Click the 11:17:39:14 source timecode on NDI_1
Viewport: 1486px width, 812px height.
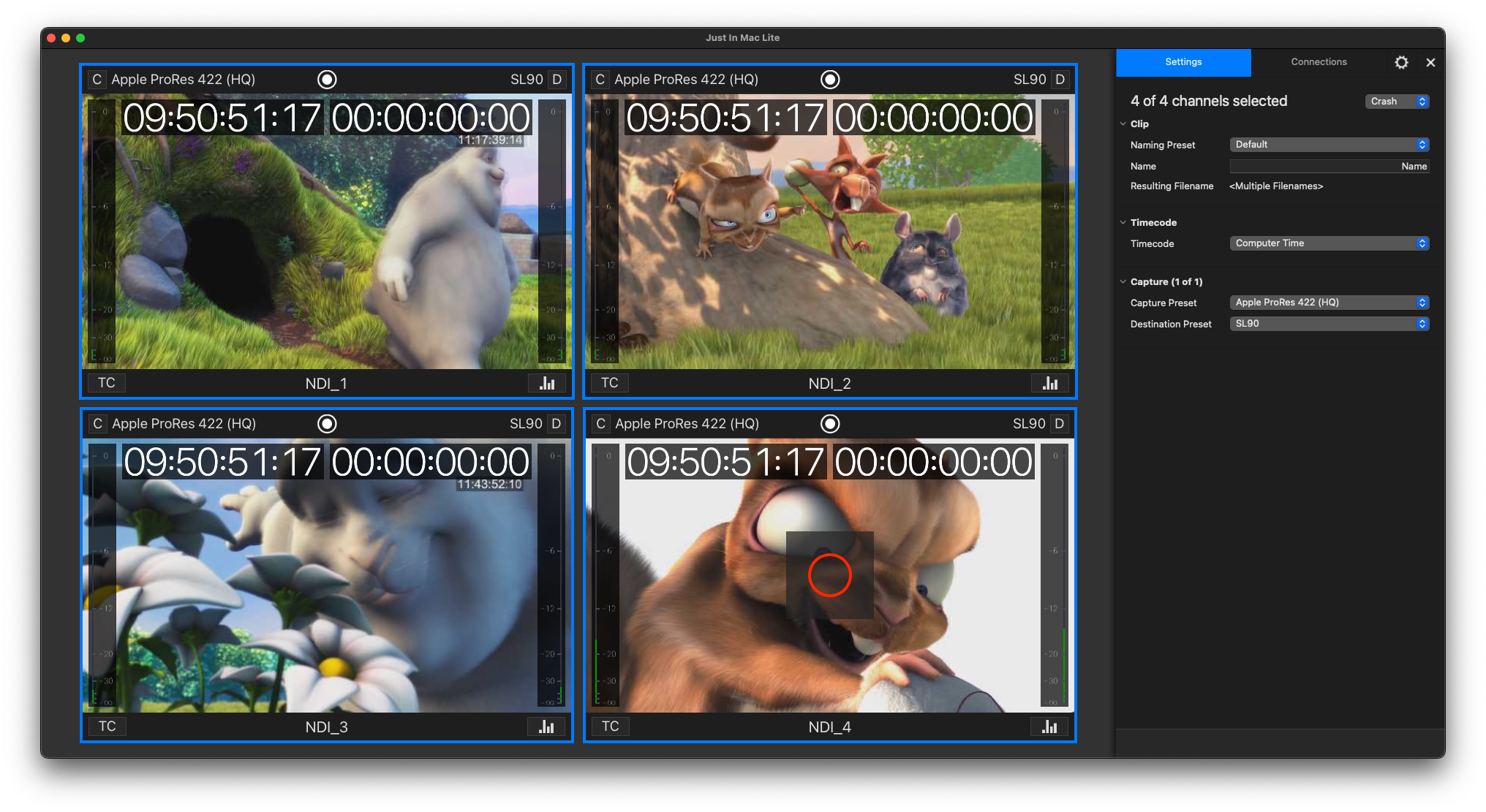point(490,140)
